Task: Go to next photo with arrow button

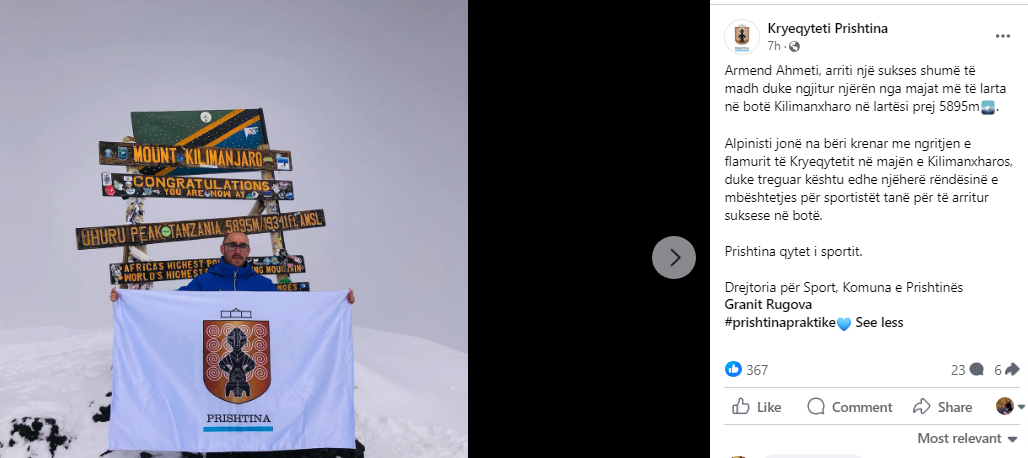Action: (x=673, y=258)
